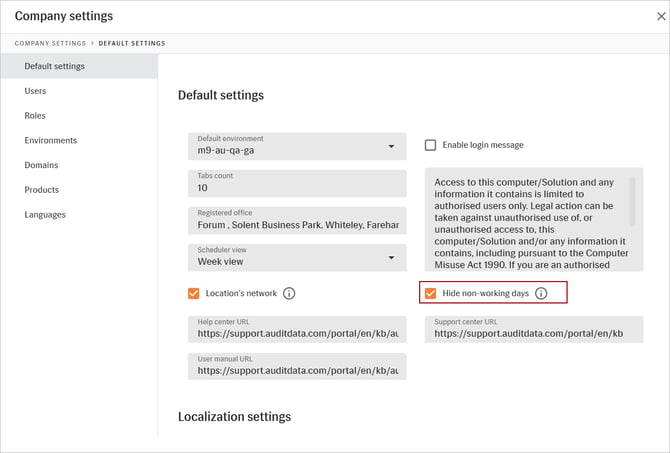Image resolution: width=670 pixels, height=453 pixels.
Task: Select Default settings in the sidebar
Action: (x=79, y=66)
